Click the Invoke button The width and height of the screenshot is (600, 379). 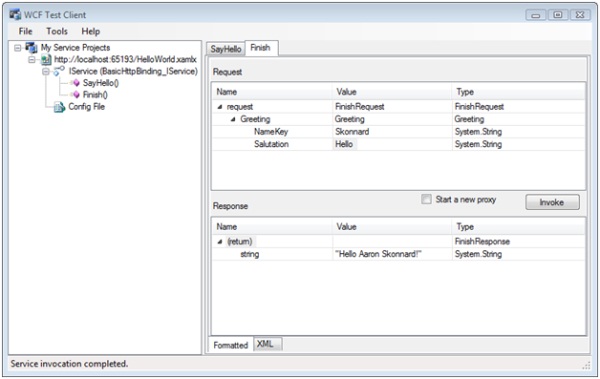[x=552, y=202]
